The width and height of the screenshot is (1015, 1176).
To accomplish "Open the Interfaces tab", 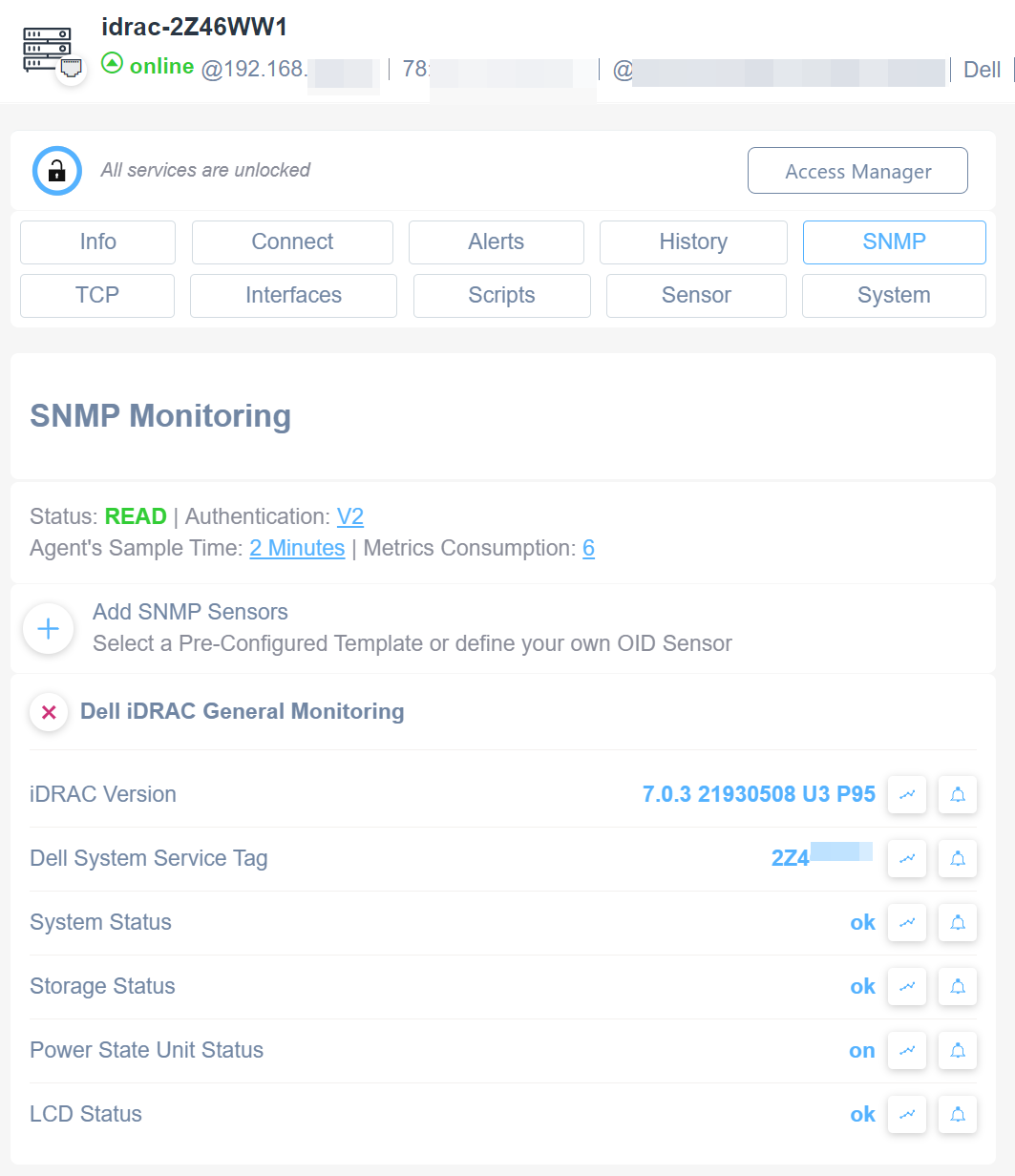I will 293,296.
